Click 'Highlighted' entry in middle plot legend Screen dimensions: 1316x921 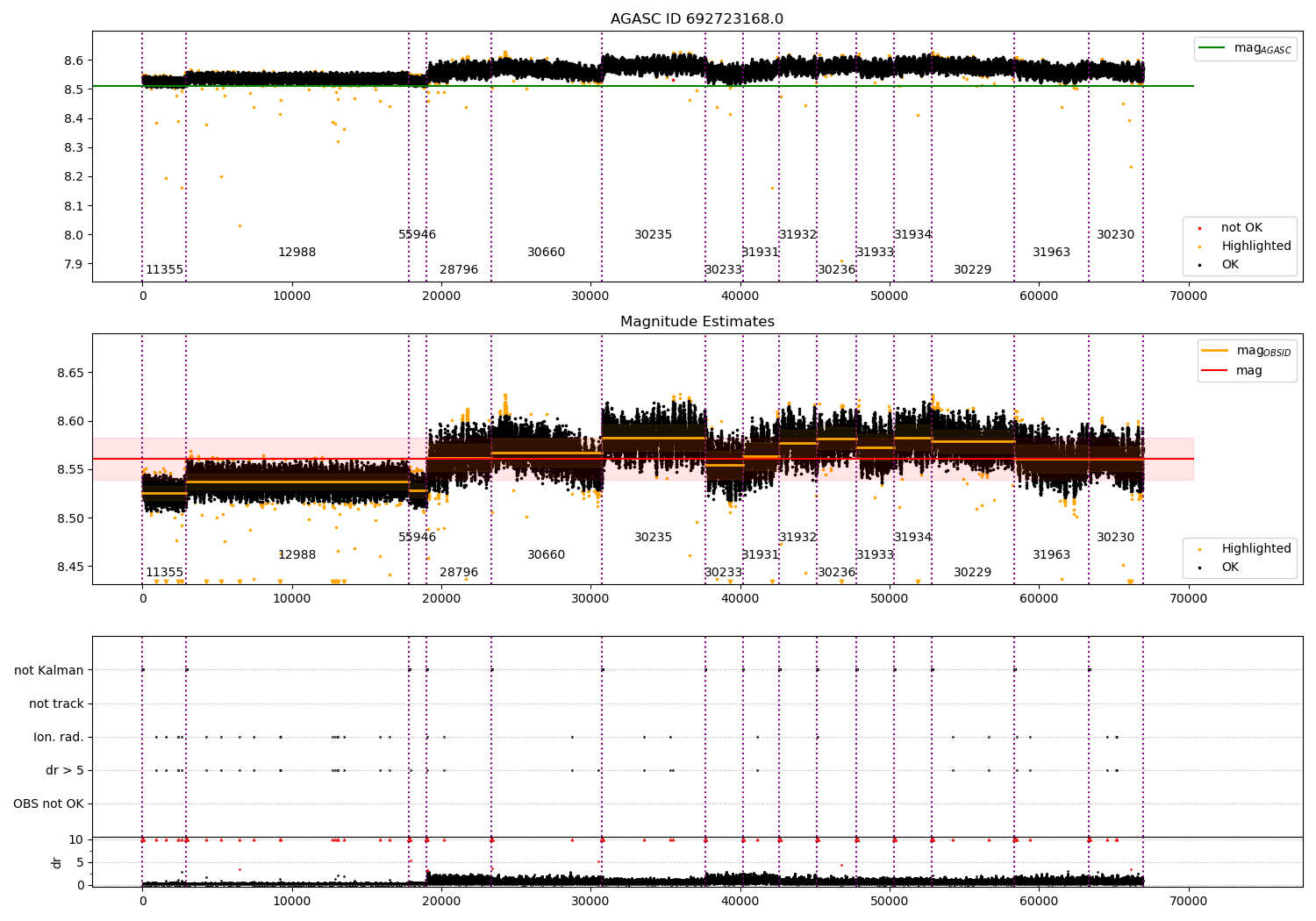[1256, 549]
